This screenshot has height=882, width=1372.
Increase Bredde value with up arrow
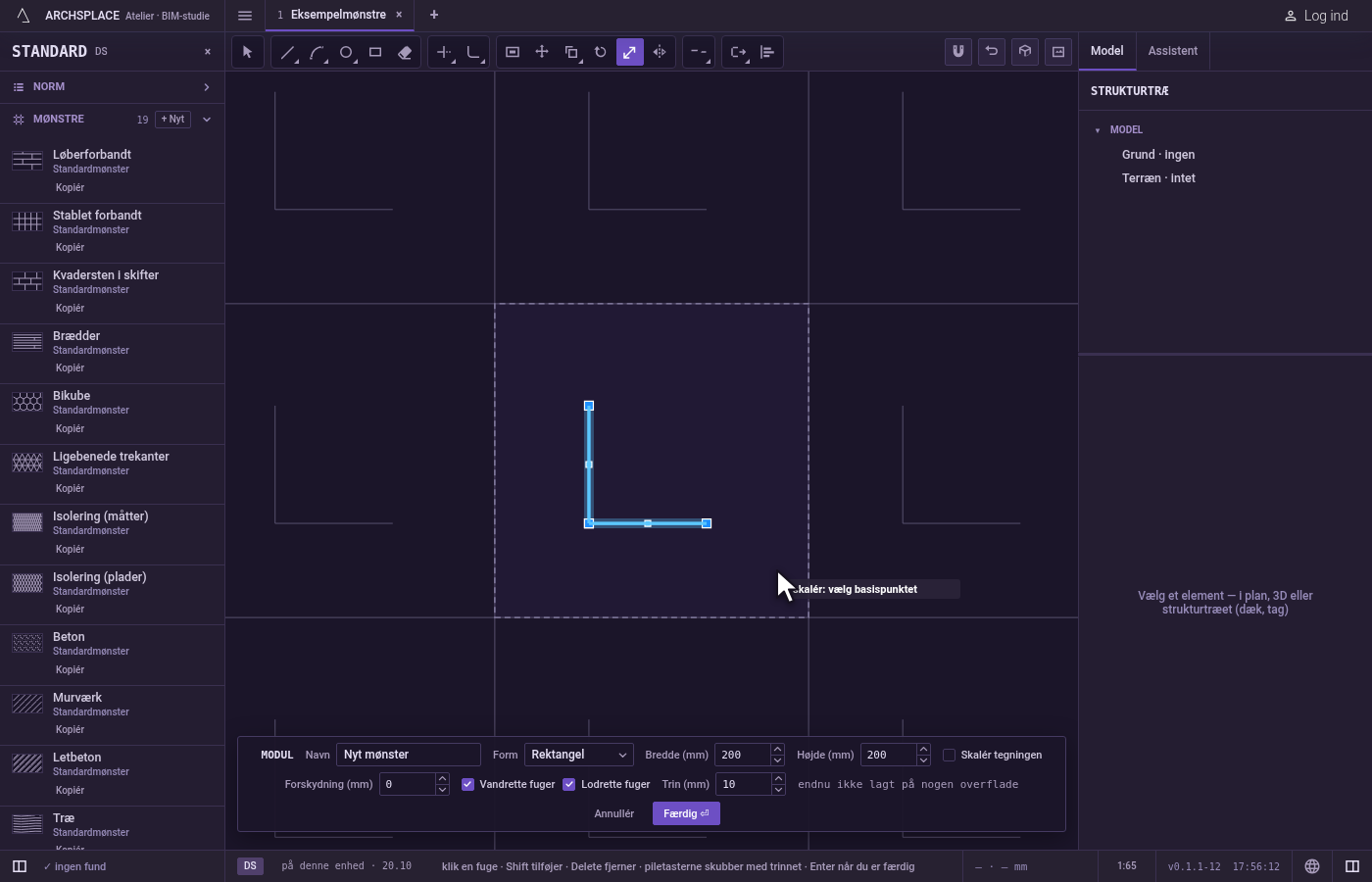tap(777, 750)
